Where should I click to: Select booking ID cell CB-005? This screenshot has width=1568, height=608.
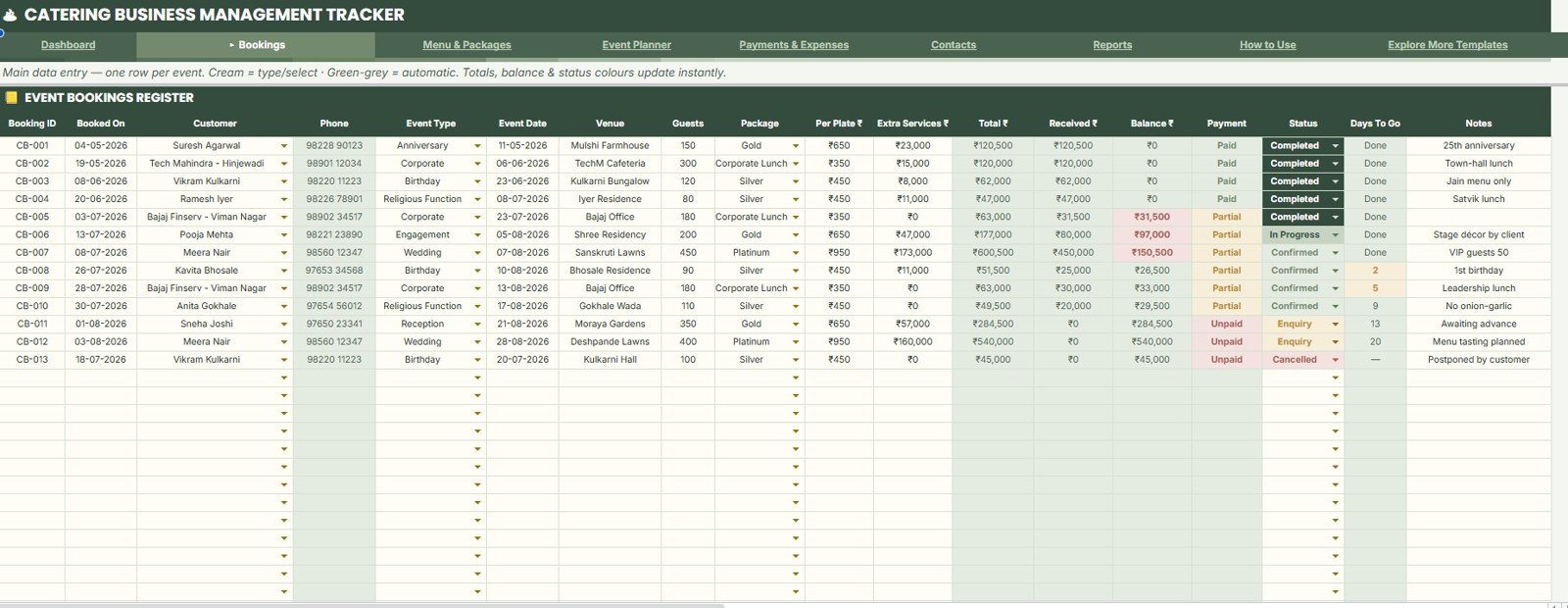tap(32, 217)
